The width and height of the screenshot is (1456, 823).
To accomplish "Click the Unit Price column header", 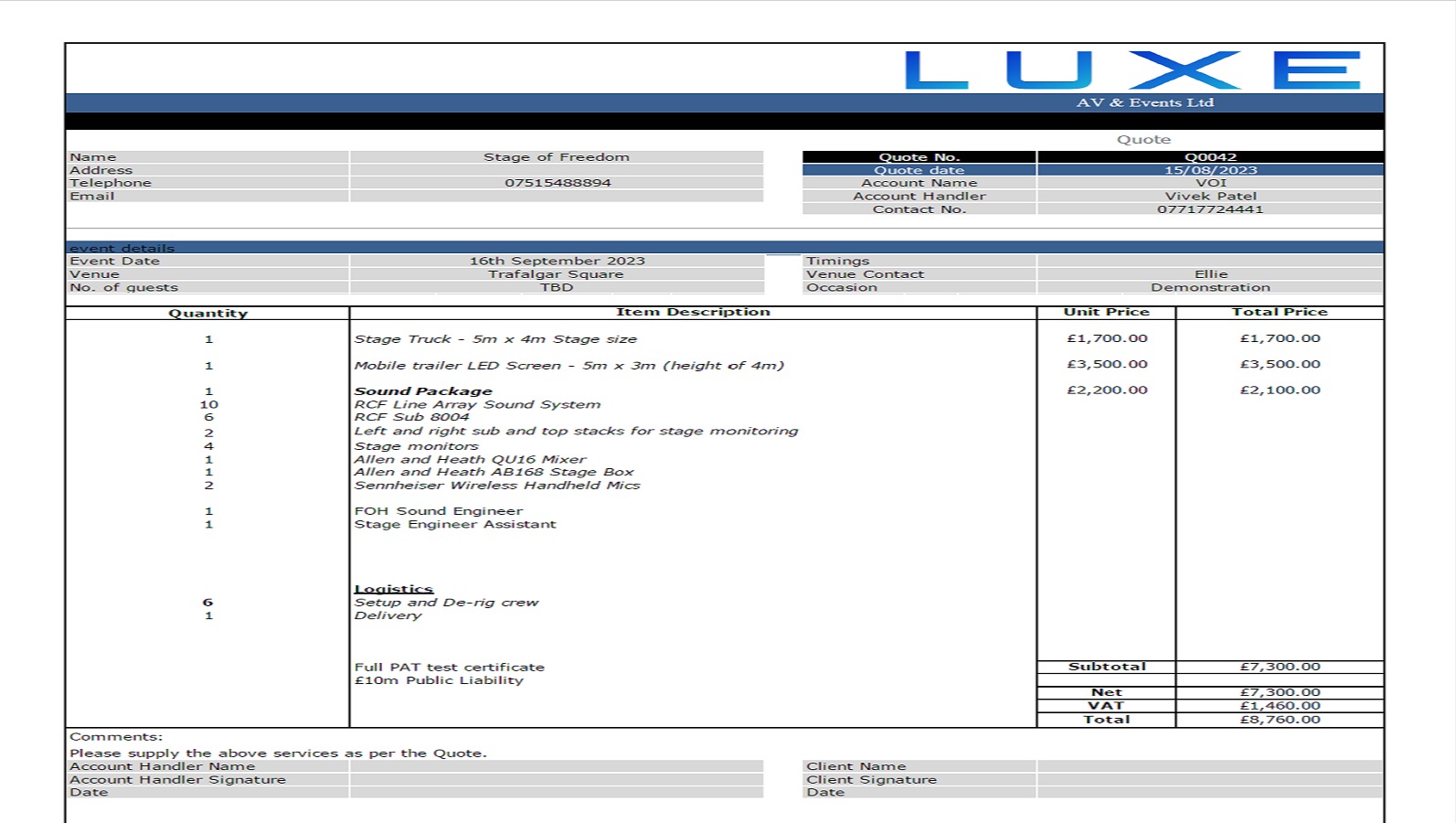I will point(1106,312).
